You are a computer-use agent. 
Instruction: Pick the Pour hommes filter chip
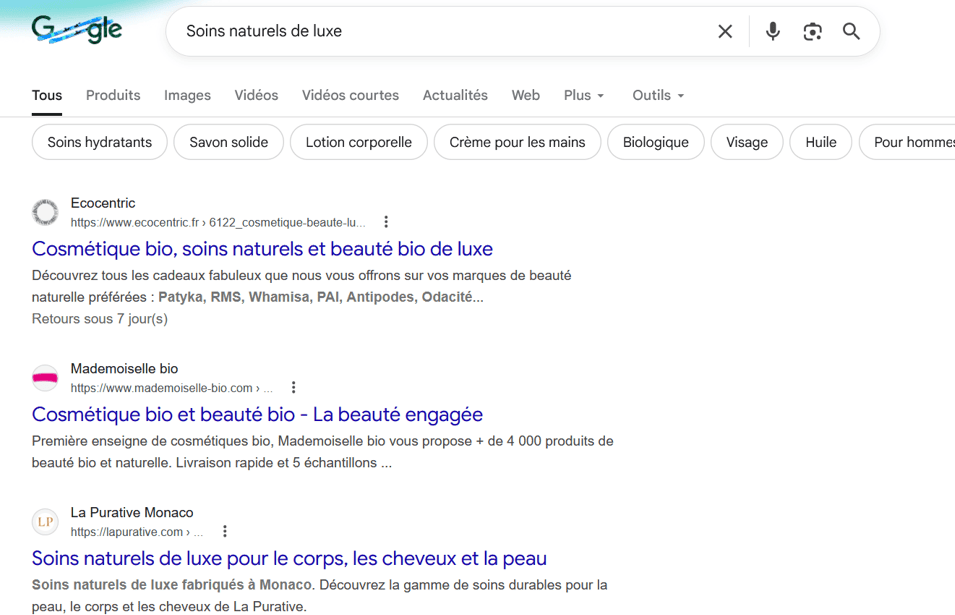(x=907, y=142)
